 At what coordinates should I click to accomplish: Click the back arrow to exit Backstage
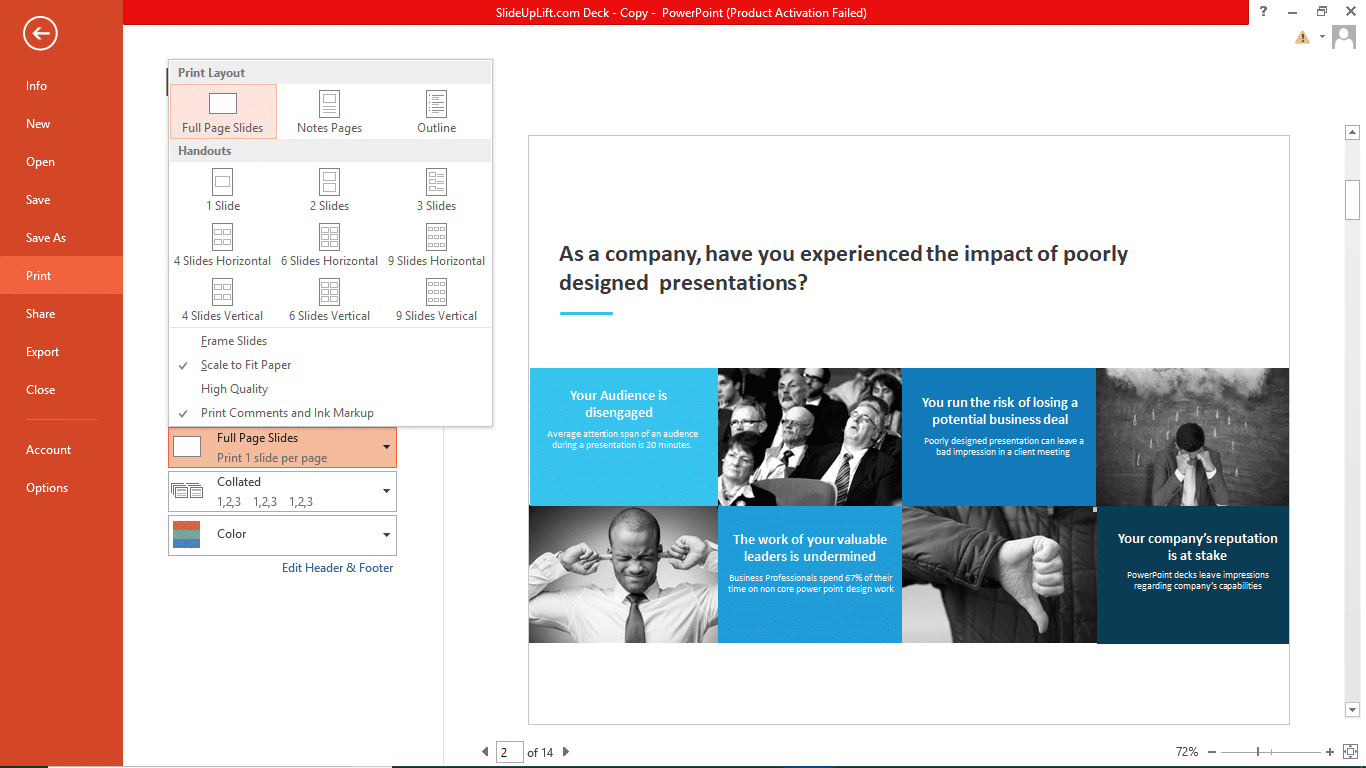tap(41, 34)
